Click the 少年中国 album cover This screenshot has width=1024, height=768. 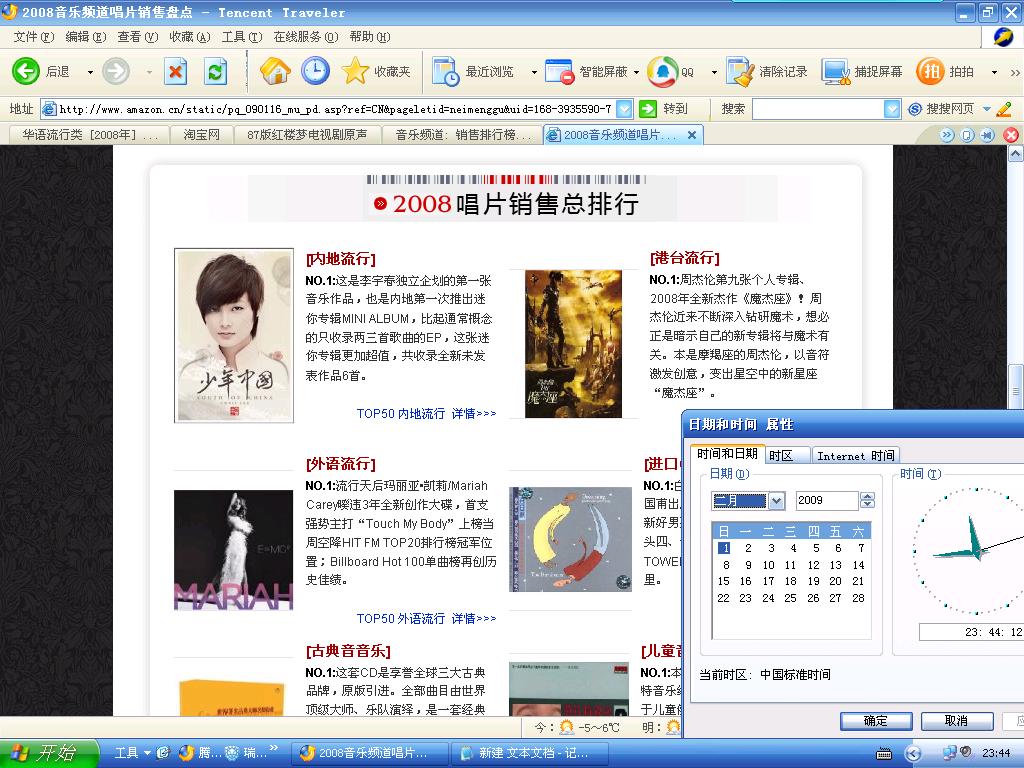[x=234, y=336]
